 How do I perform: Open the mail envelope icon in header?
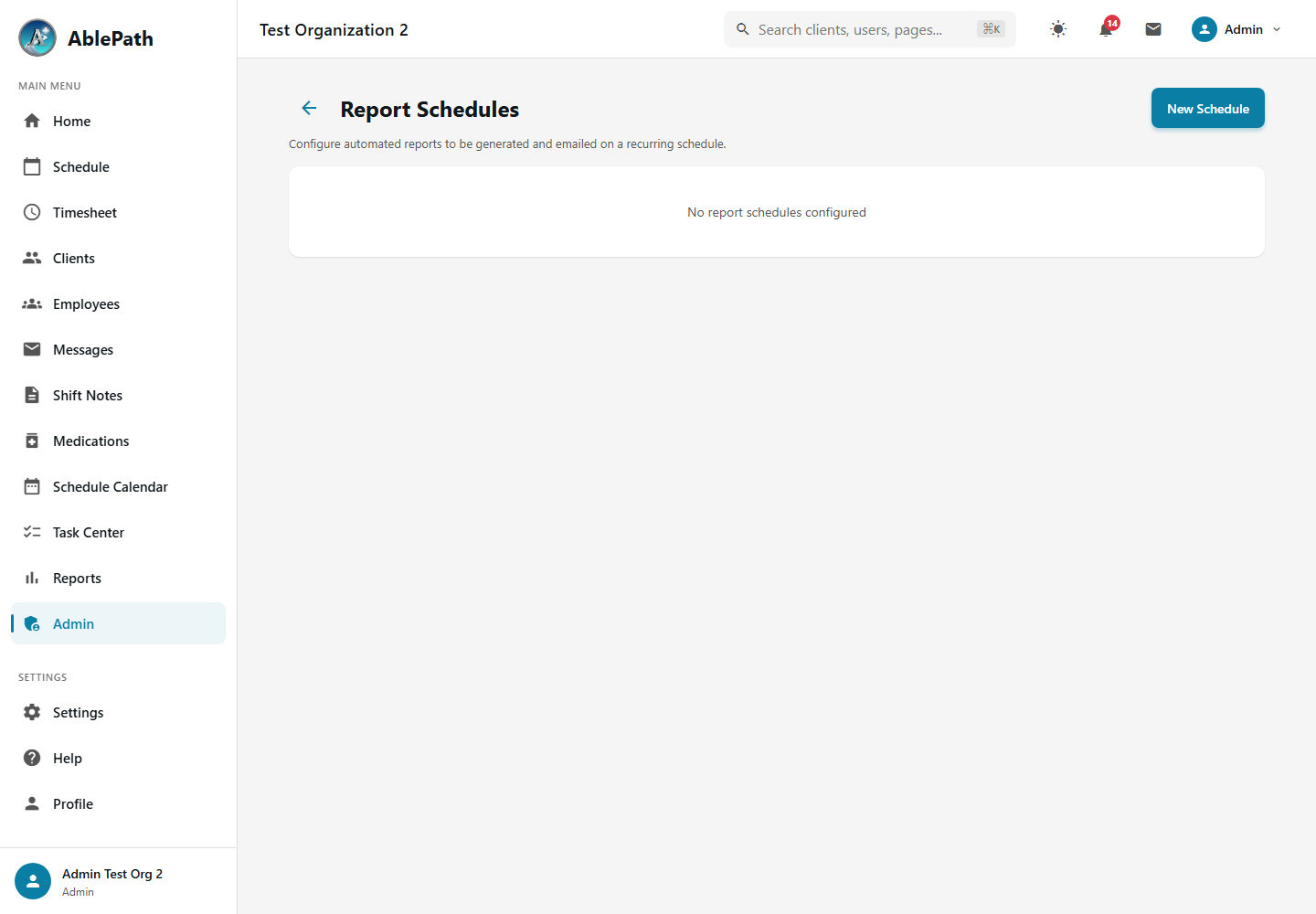(1153, 29)
